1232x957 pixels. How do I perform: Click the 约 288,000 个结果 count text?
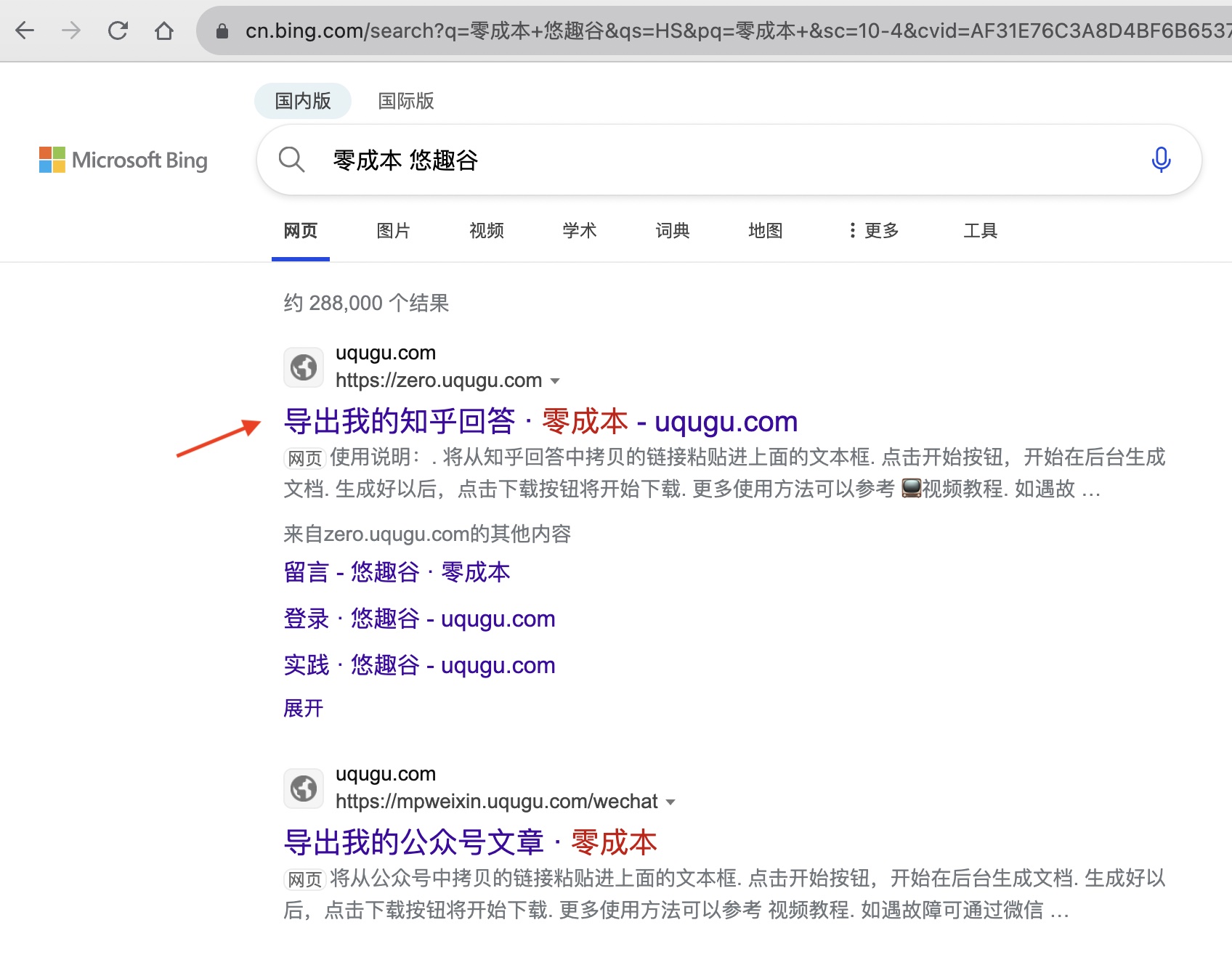(366, 303)
